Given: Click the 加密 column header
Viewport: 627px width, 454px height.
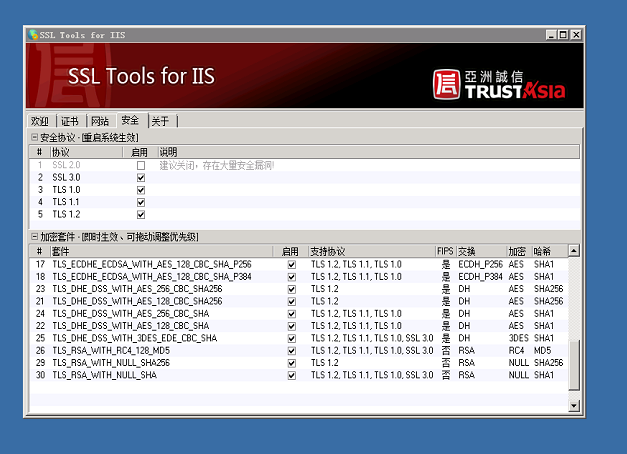Looking at the screenshot, I should point(519,251).
